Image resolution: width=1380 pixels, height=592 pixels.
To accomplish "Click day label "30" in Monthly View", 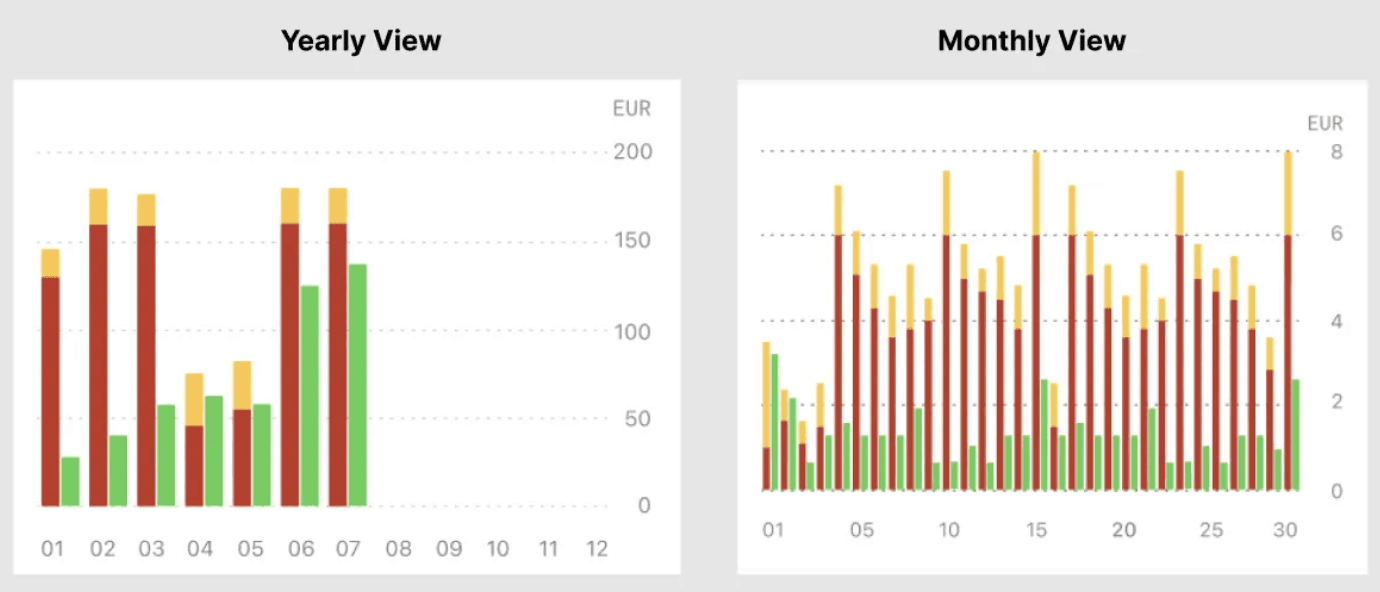I will click(1285, 530).
